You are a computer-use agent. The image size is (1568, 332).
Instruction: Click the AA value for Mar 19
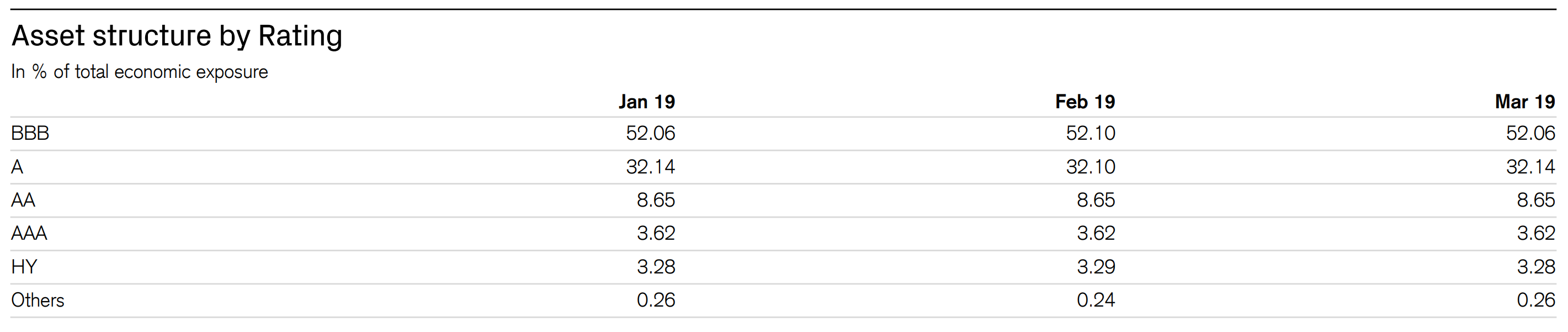[1535, 200]
